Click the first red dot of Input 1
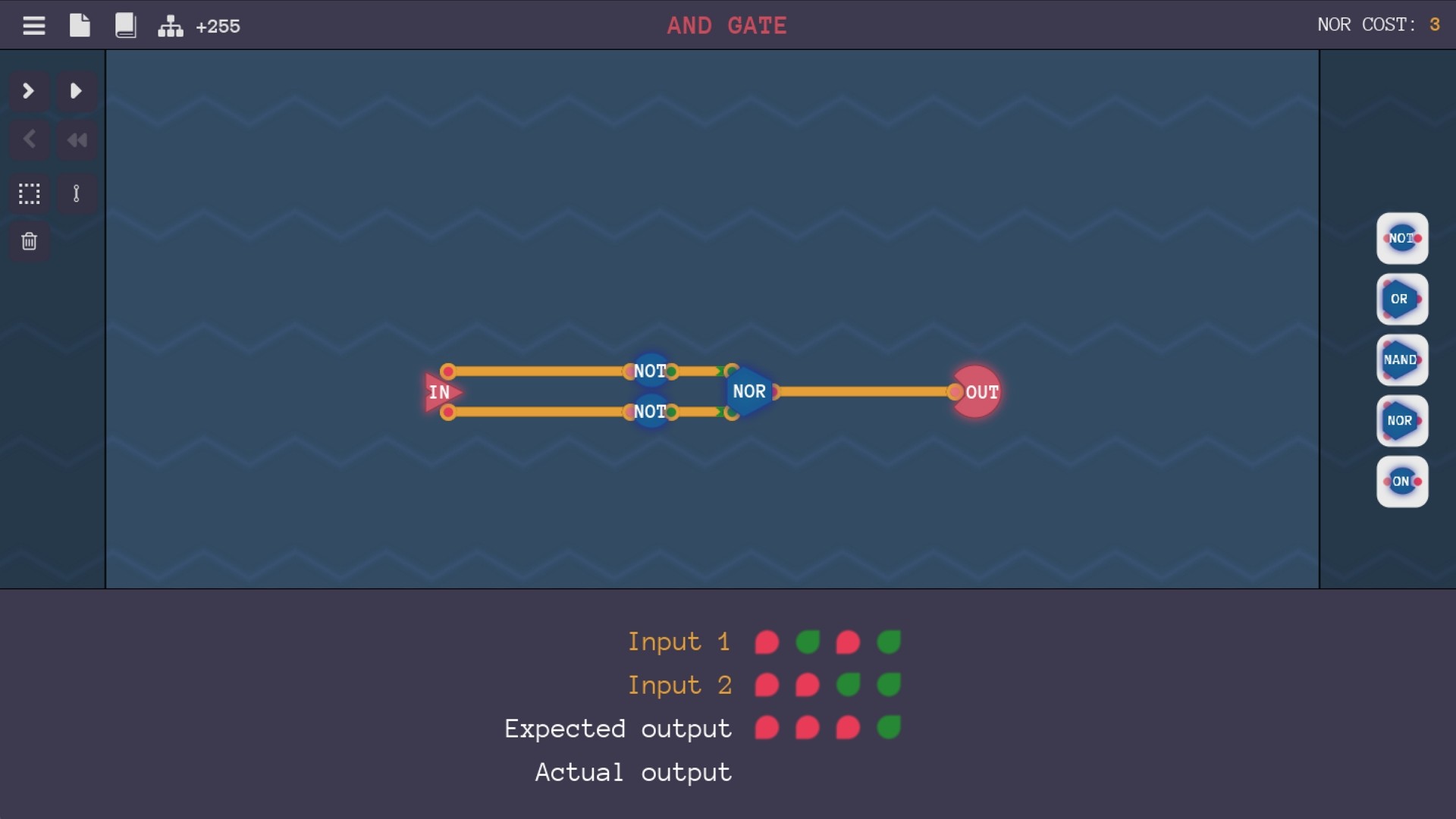 point(767,642)
